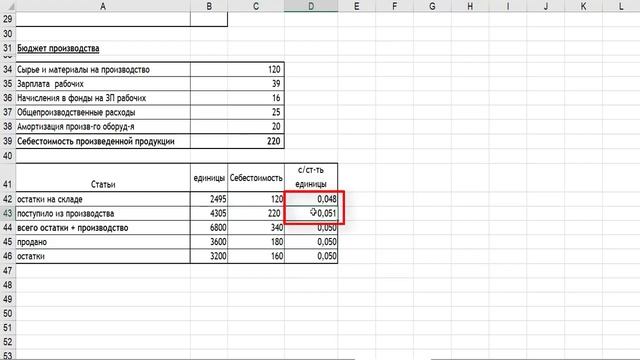Click unit cost value 0,051
Viewport: 640px width, 360px height.
(x=311, y=213)
